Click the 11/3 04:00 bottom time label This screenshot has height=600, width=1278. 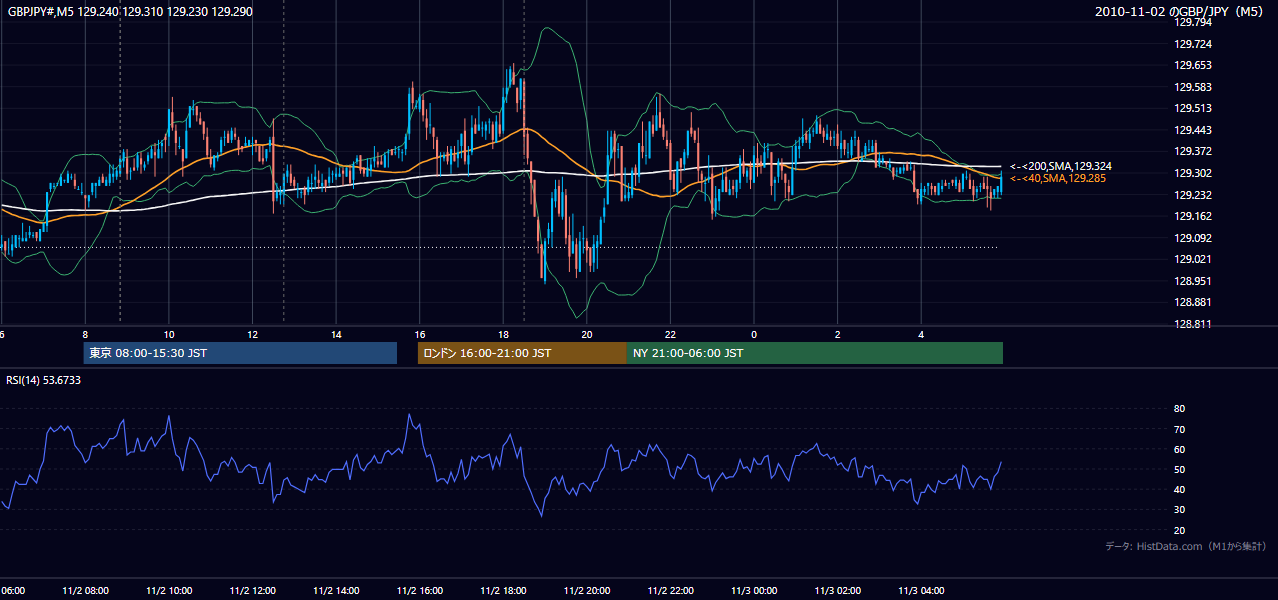point(922,591)
